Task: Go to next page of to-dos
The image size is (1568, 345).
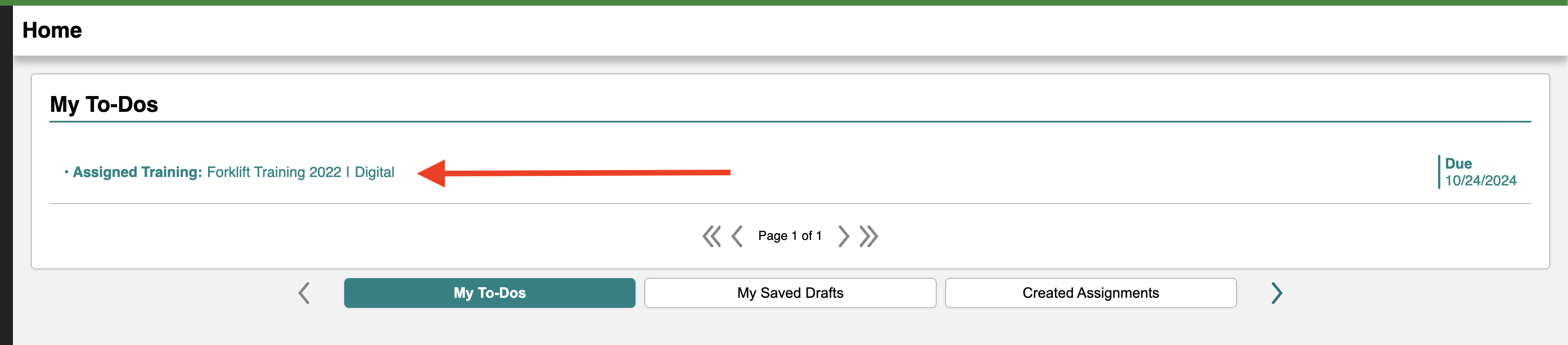Action: coord(843,236)
